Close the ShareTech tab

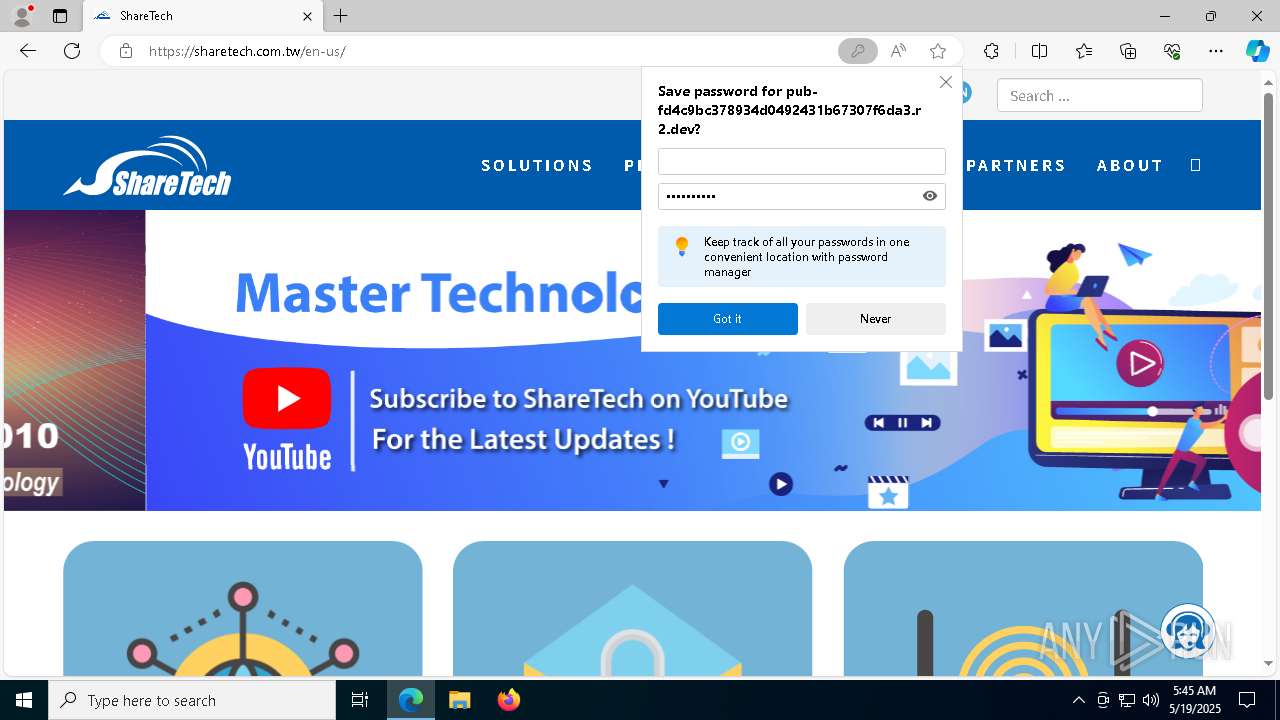click(x=307, y=16)
